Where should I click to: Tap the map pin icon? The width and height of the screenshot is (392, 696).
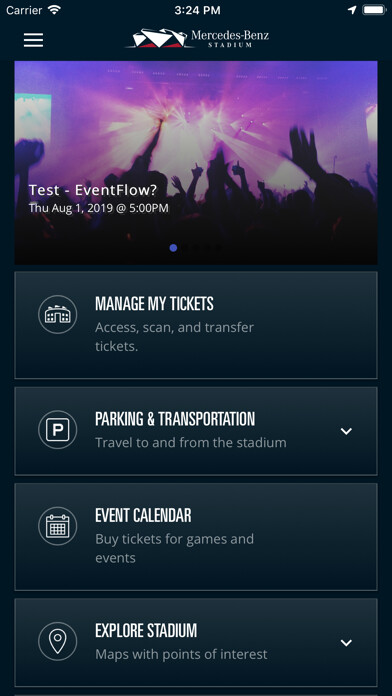pyautogui.click(x=58, y=641)
